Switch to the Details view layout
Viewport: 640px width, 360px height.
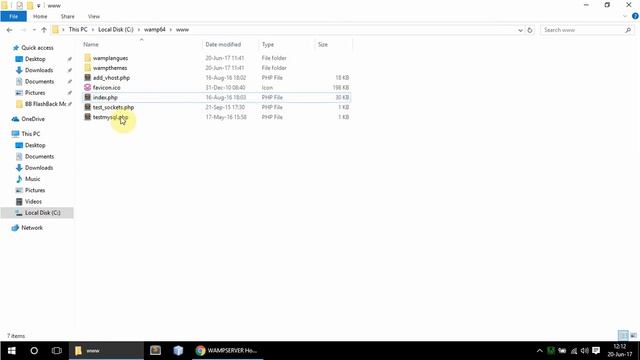coord(623,336)
